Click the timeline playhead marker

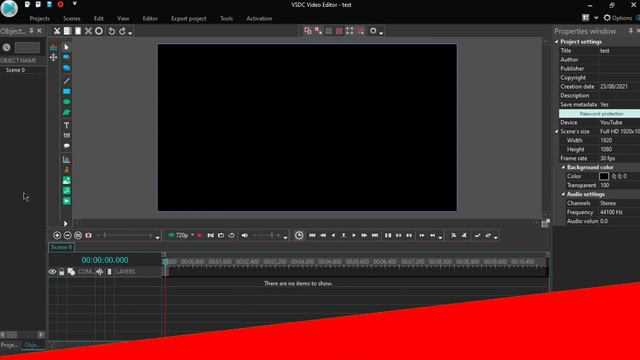(x=165, y=261)
